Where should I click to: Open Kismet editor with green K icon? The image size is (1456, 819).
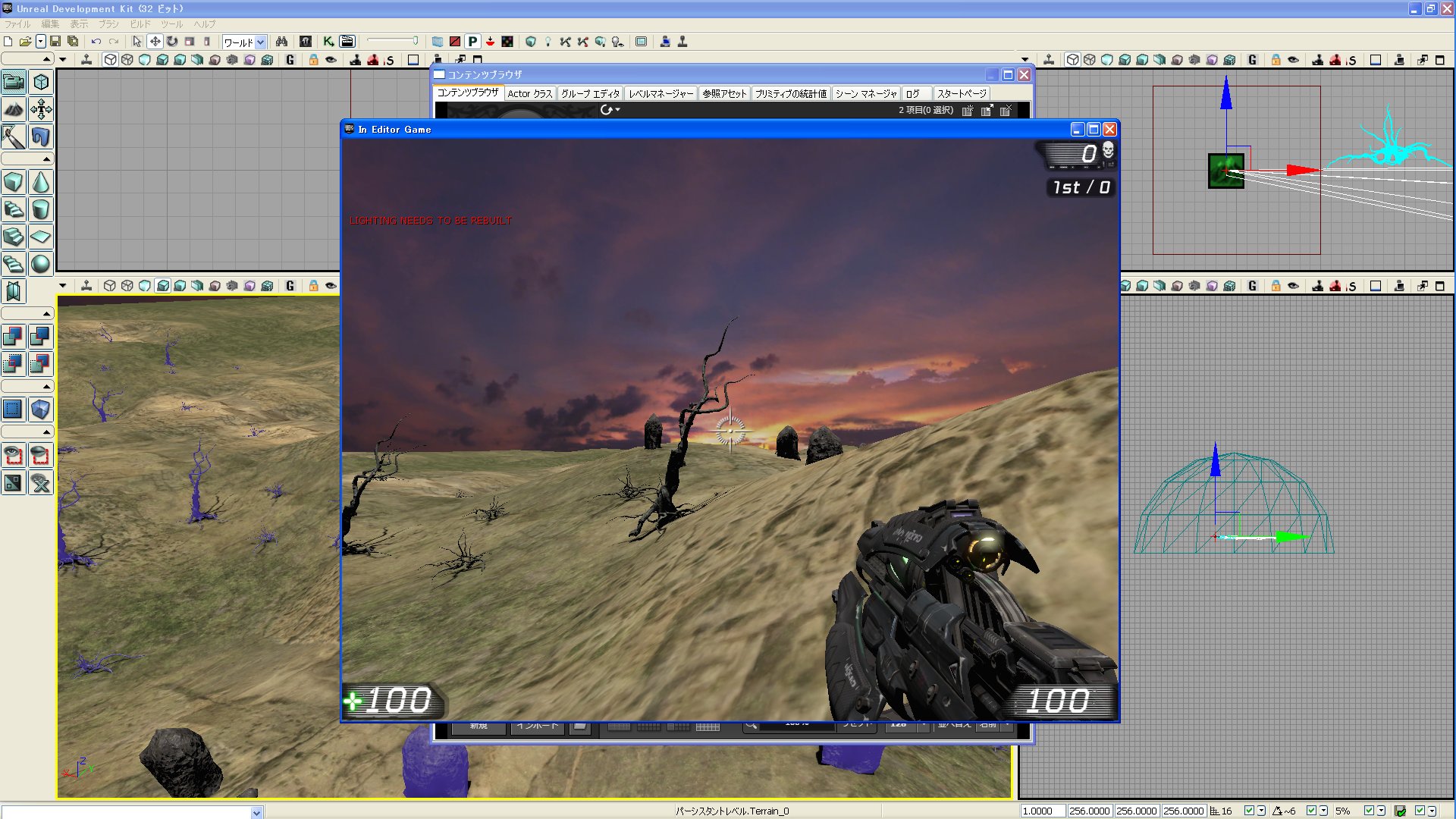tap(328, 42)
